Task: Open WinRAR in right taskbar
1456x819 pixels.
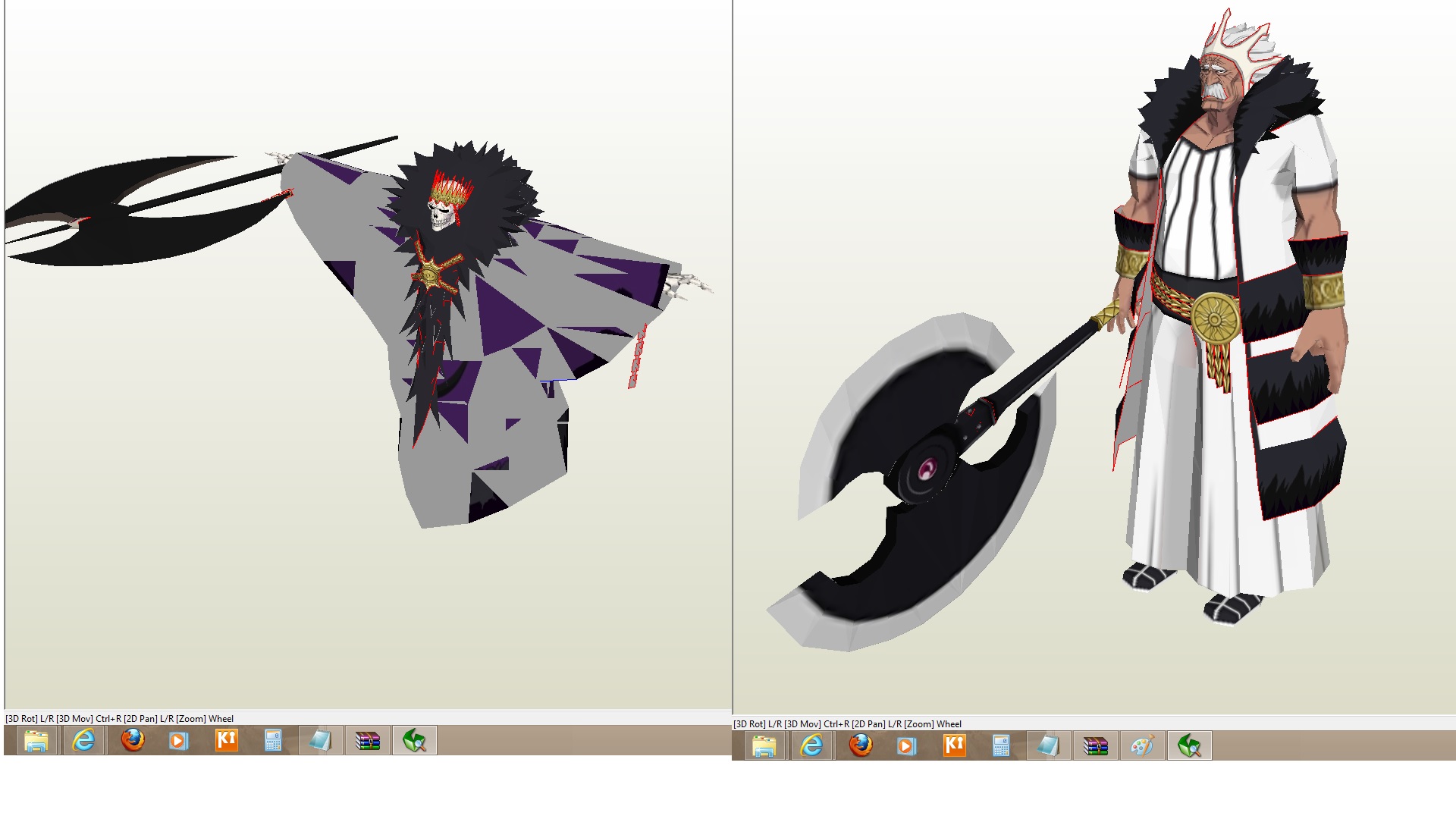Action: (x=1095, y=746)
